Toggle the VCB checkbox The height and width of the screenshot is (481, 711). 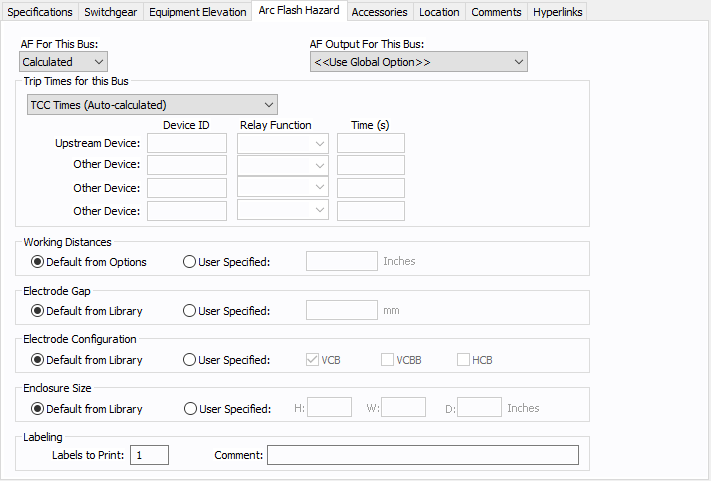(x=312, y=360)
